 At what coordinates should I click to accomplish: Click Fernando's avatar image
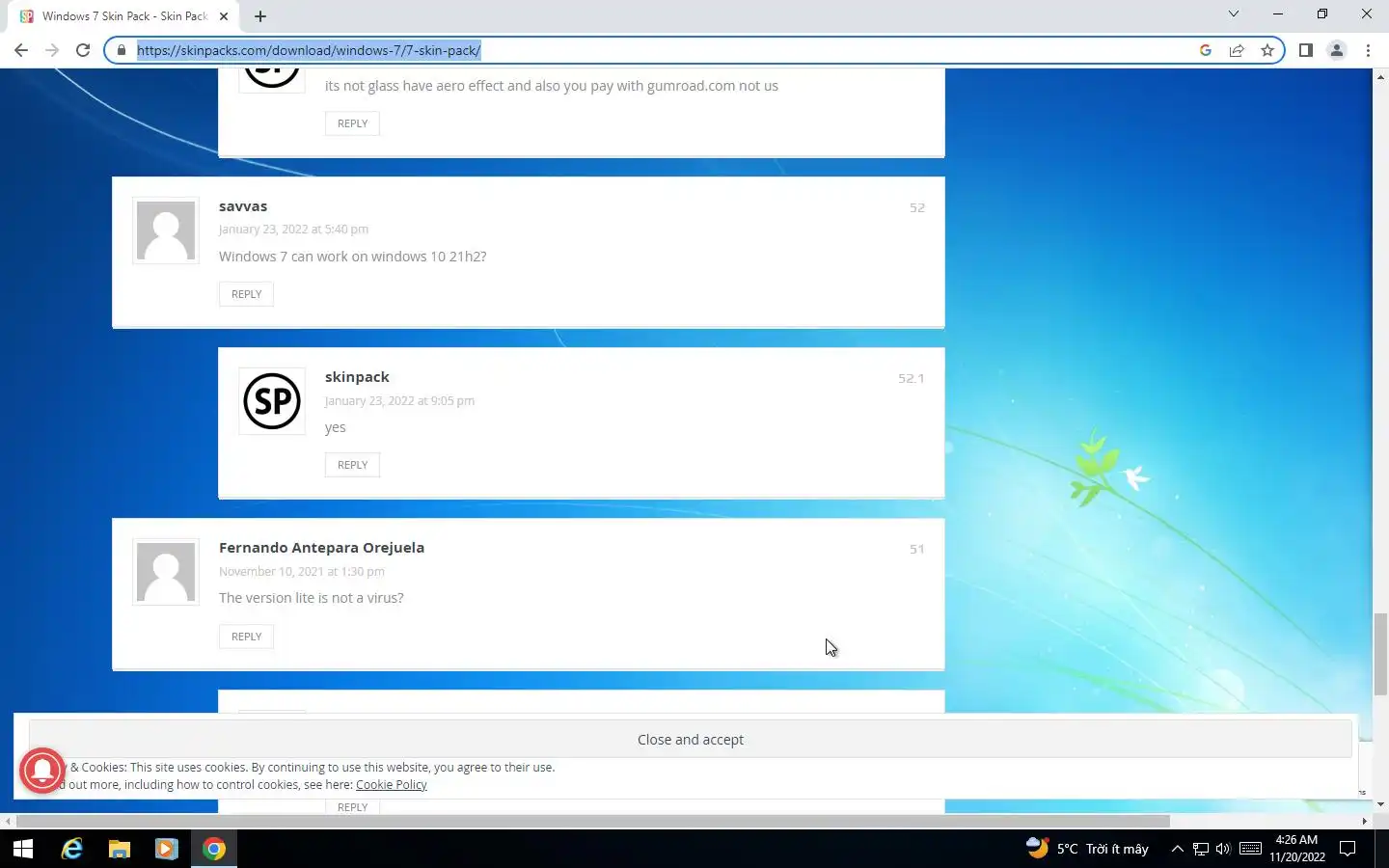tap(166, 572)
